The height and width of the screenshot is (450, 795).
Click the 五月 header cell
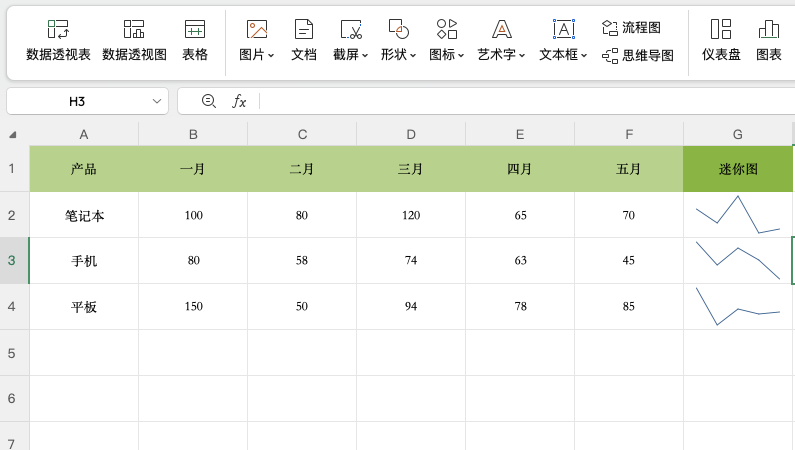click(629, 169)
